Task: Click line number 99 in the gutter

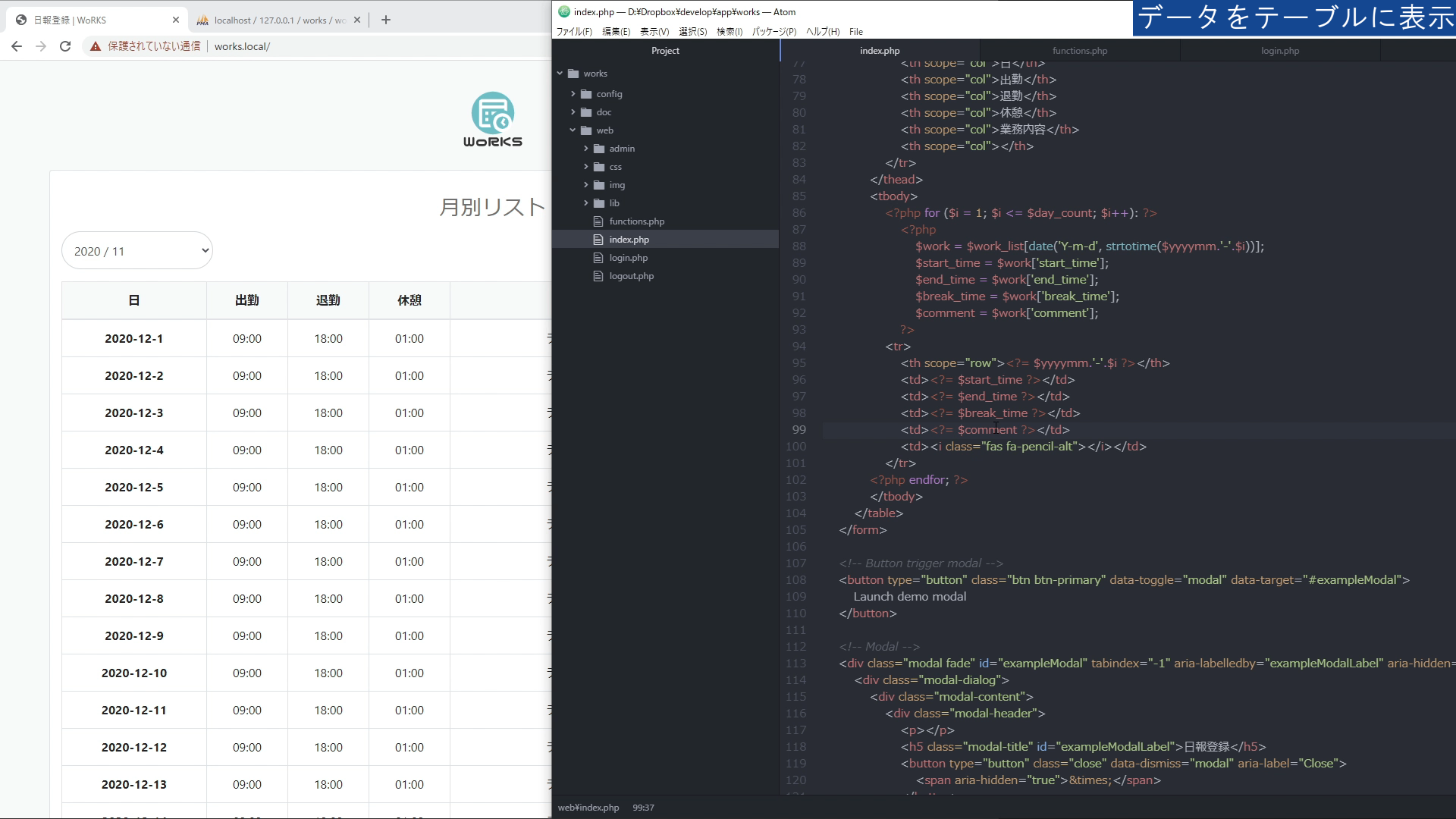Action: [799, 430]
